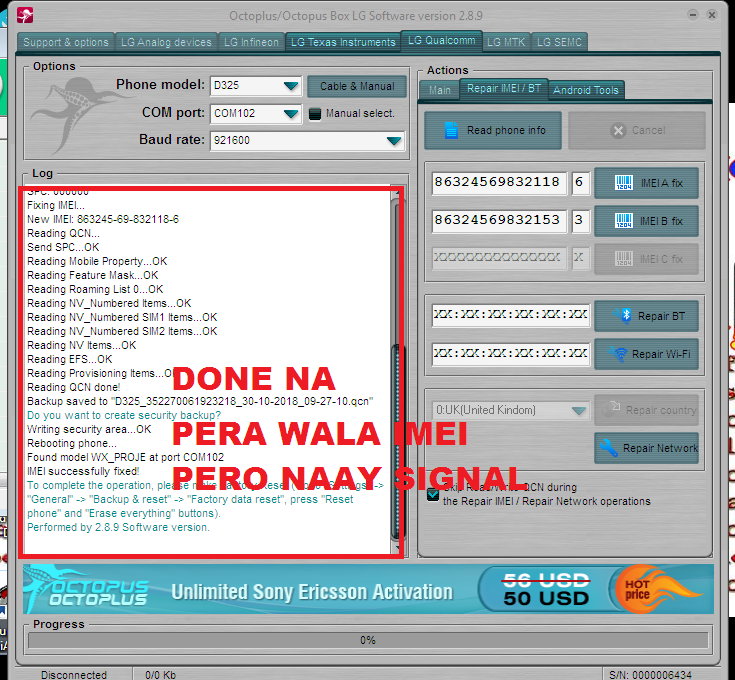Click the IMEI B fix button label
735x680 pixels.
click(661, 221)
